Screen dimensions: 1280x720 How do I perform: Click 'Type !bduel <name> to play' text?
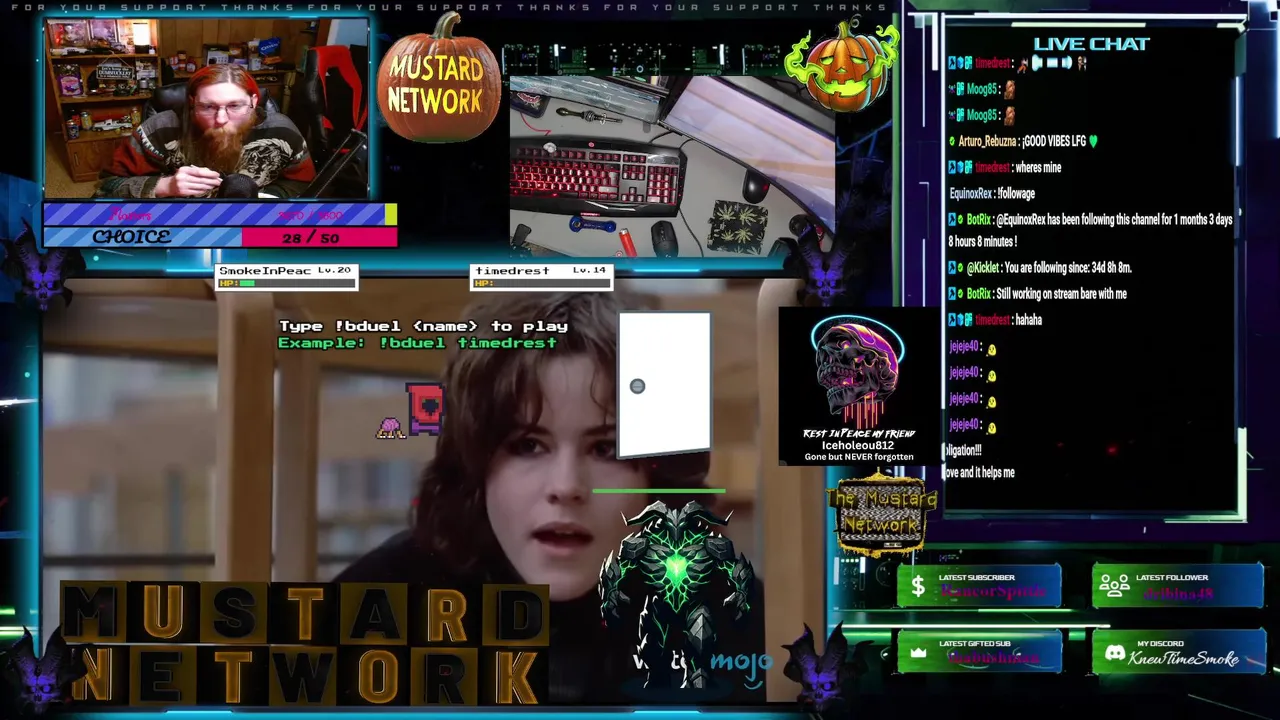tap(423, 326)
